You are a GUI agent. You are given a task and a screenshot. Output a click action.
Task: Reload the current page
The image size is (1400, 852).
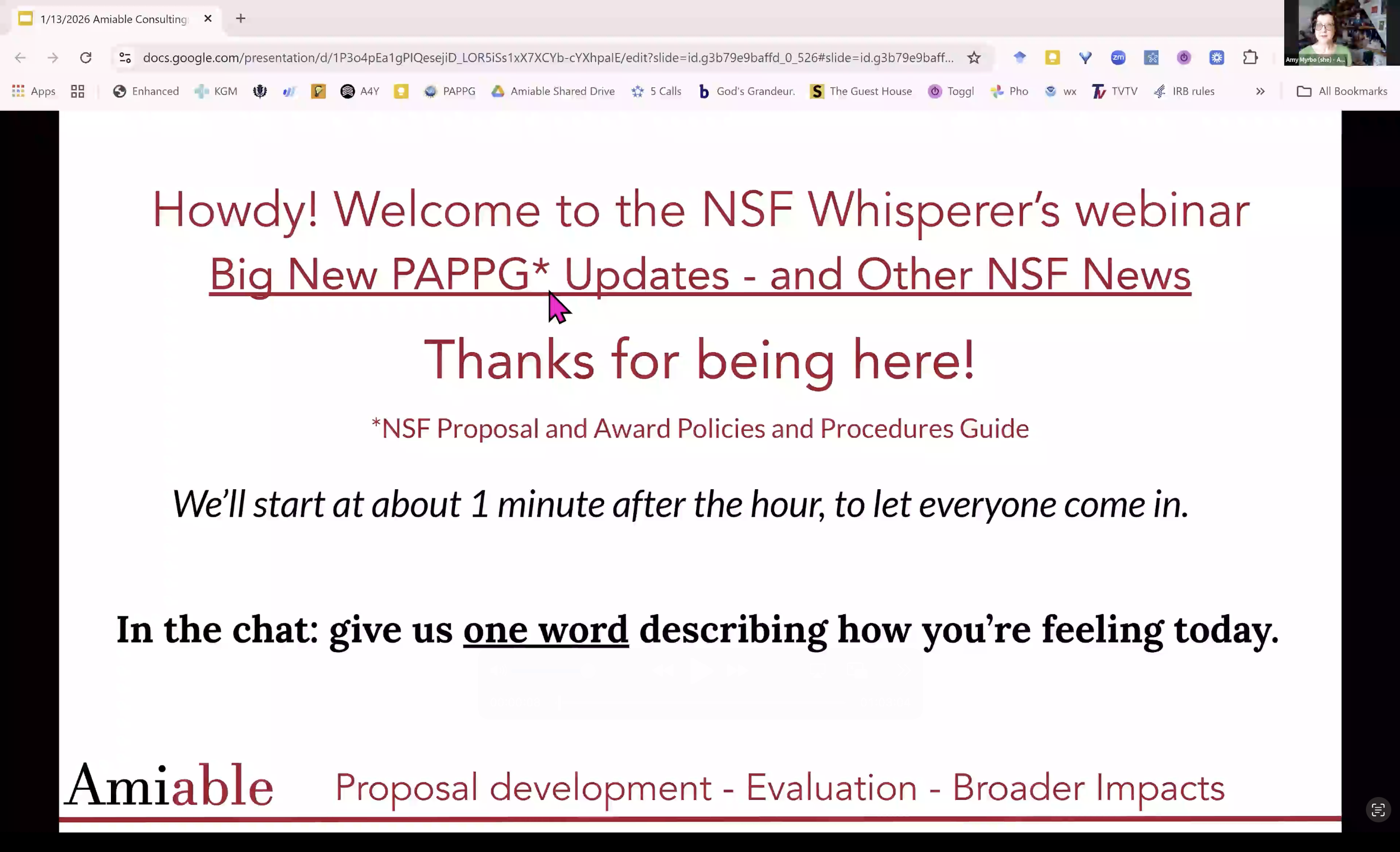click(86, 57)
